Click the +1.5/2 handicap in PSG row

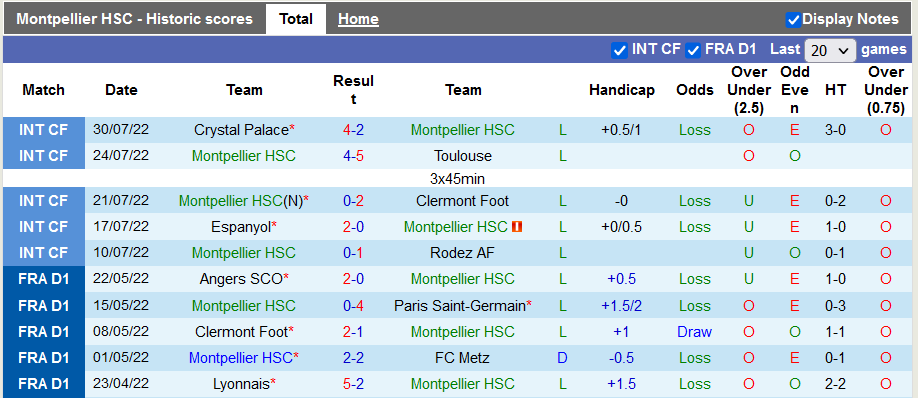(621, 306)
